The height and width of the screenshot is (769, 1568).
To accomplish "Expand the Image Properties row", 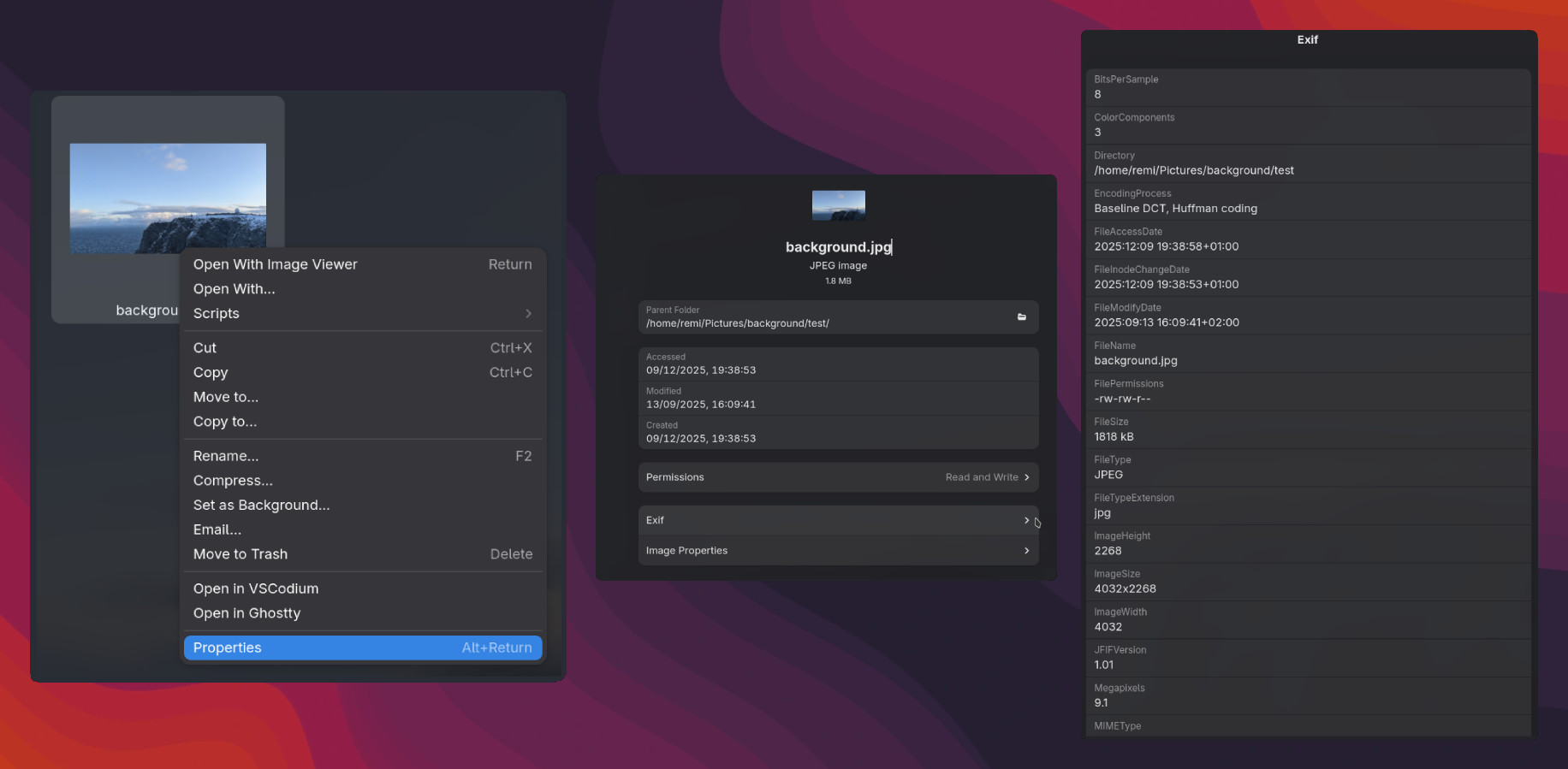I will click(x=837, y=551).
